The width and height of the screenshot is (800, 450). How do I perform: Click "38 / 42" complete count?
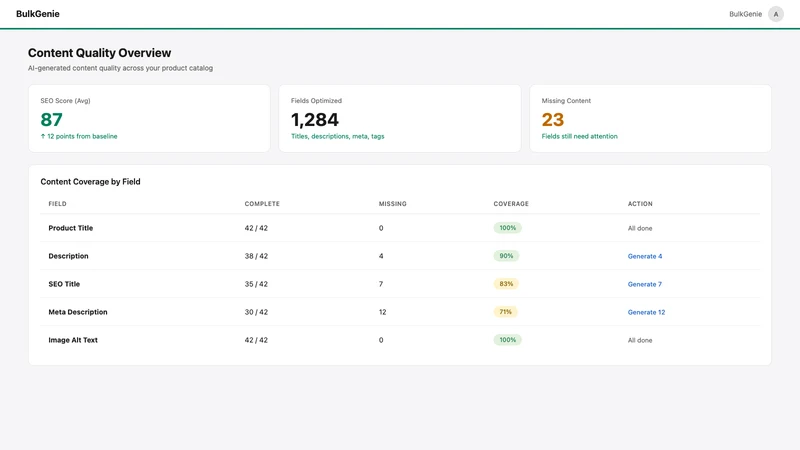tap(256, 256)
